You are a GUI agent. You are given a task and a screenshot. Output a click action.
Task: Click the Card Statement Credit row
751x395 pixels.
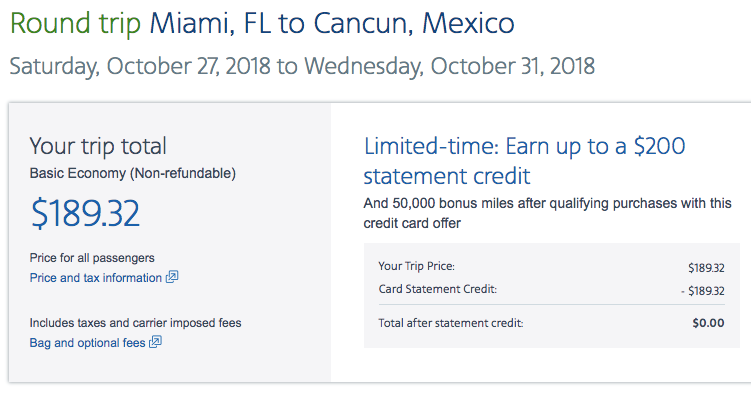click(x=551, y=290)
